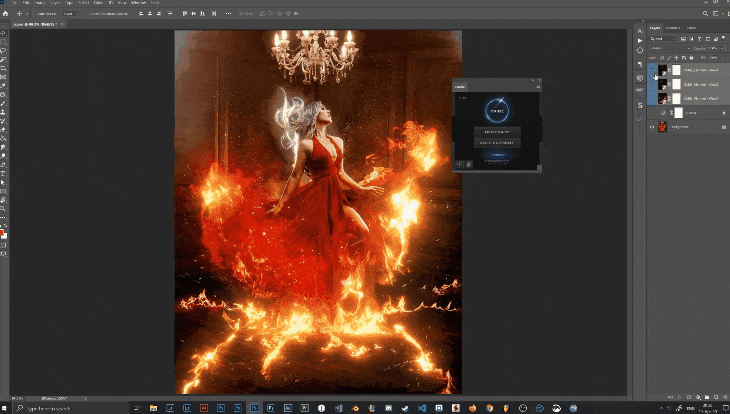730x414 pixels.
Task: Click the S plugin icon in panel dock
Action: coord(640,106)
